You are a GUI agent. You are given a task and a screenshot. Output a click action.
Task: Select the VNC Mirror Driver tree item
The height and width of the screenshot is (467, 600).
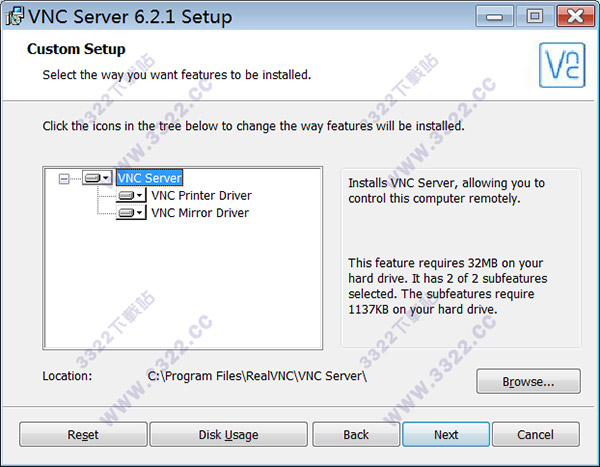point(200,213)
